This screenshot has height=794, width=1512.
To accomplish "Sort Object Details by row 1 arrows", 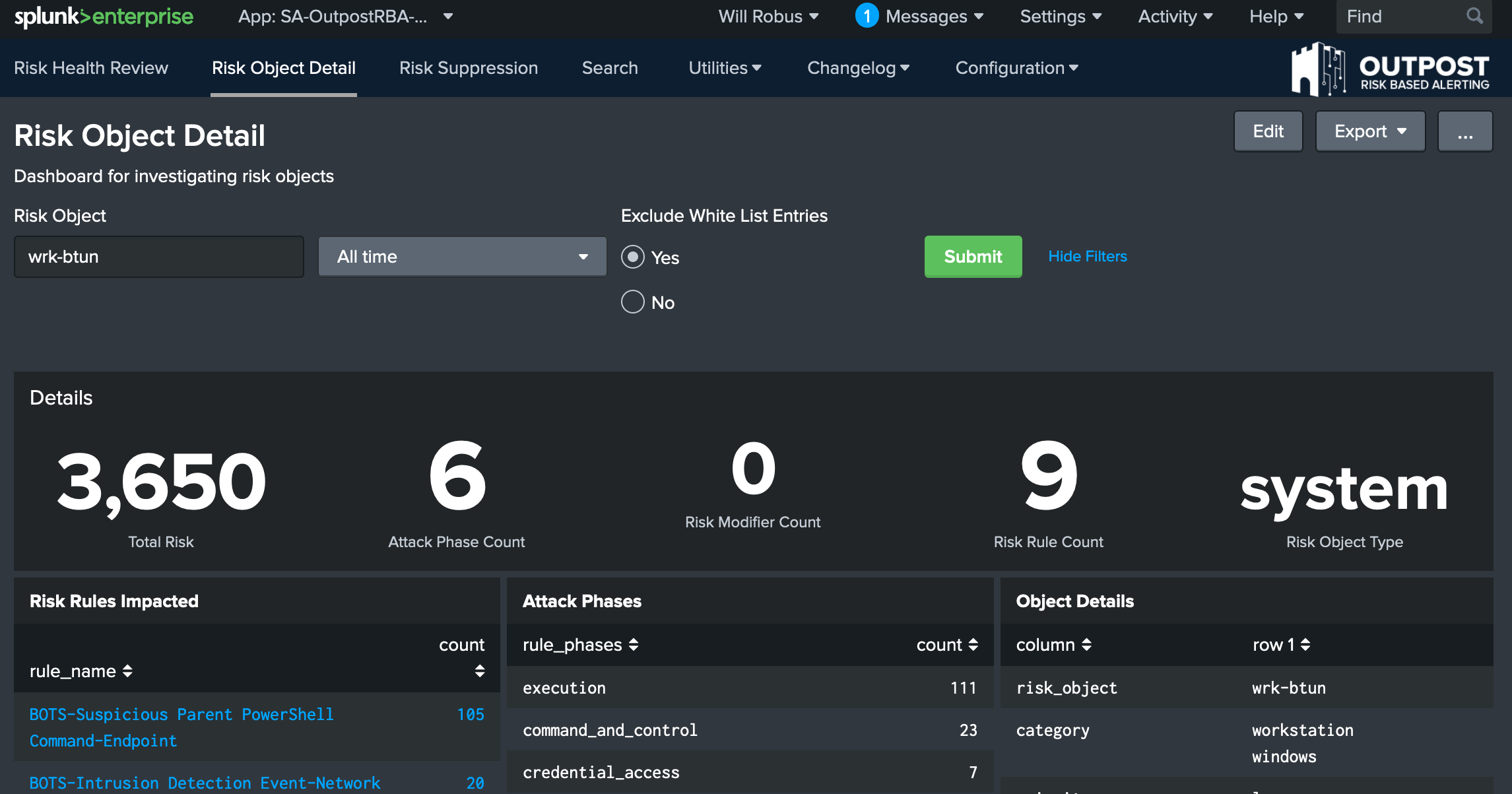I will click(x=1305, y=645).
